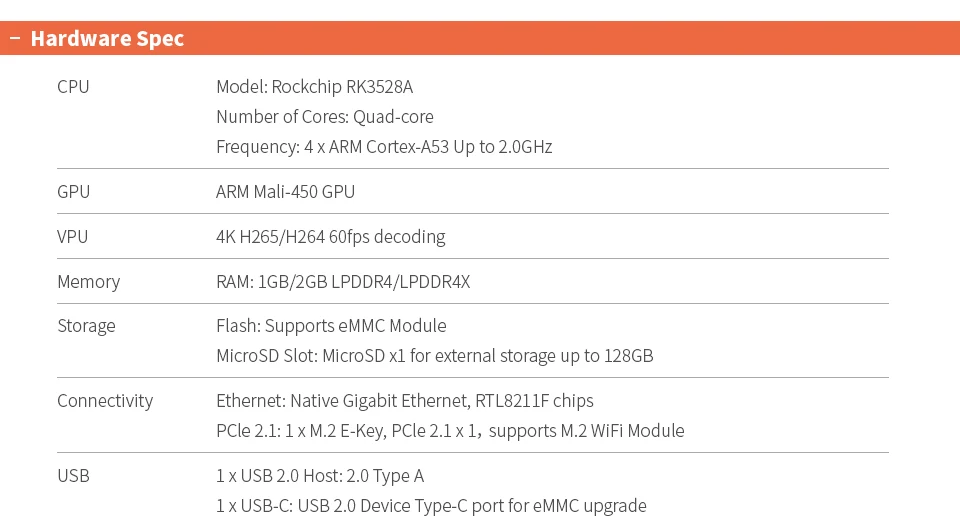Collapse the Hardware Spec section minus icon

pos(14,39)
